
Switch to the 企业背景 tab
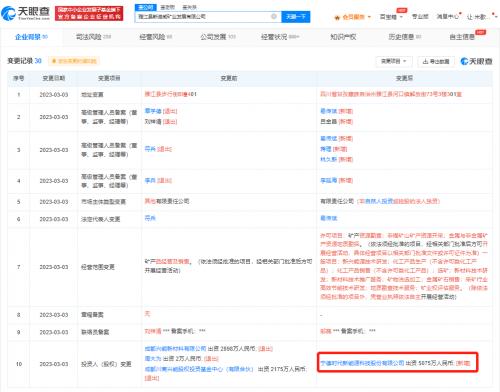pos(31,37)
